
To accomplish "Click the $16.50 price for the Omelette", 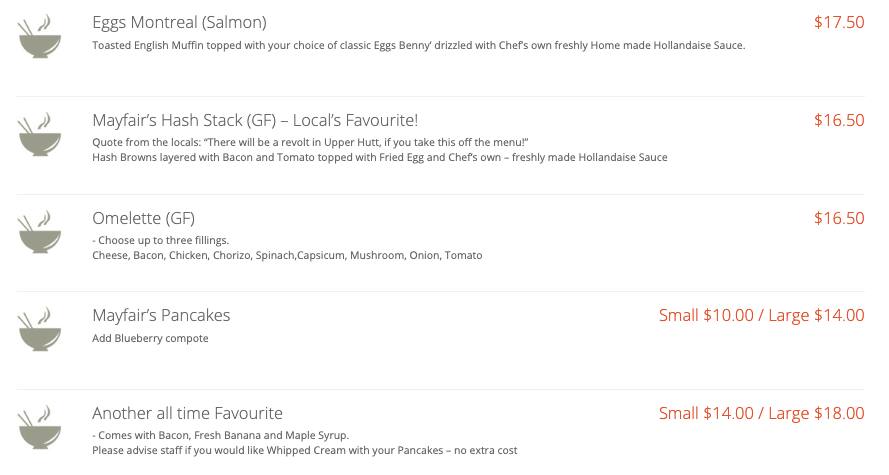I will [x=838, y=218].
